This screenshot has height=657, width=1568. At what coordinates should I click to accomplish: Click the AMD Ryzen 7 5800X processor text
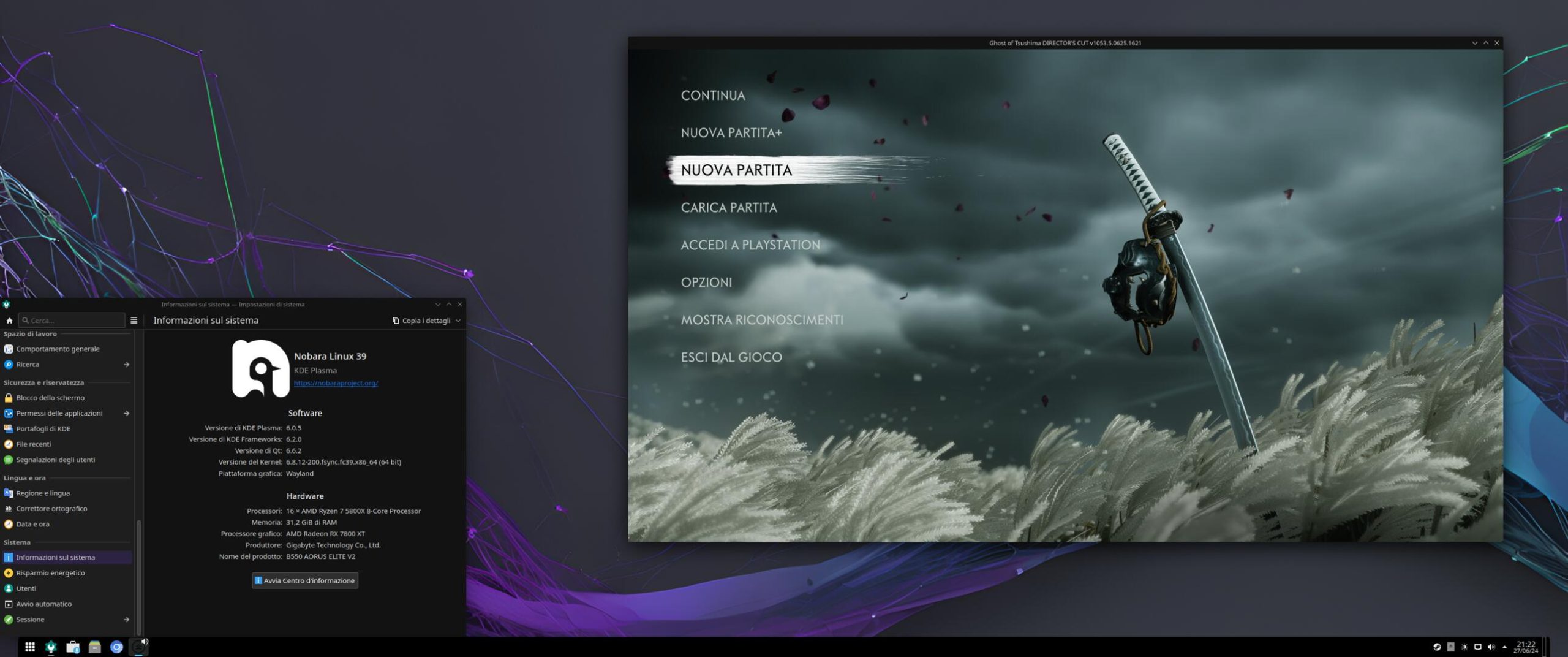[x=353, y=511]
